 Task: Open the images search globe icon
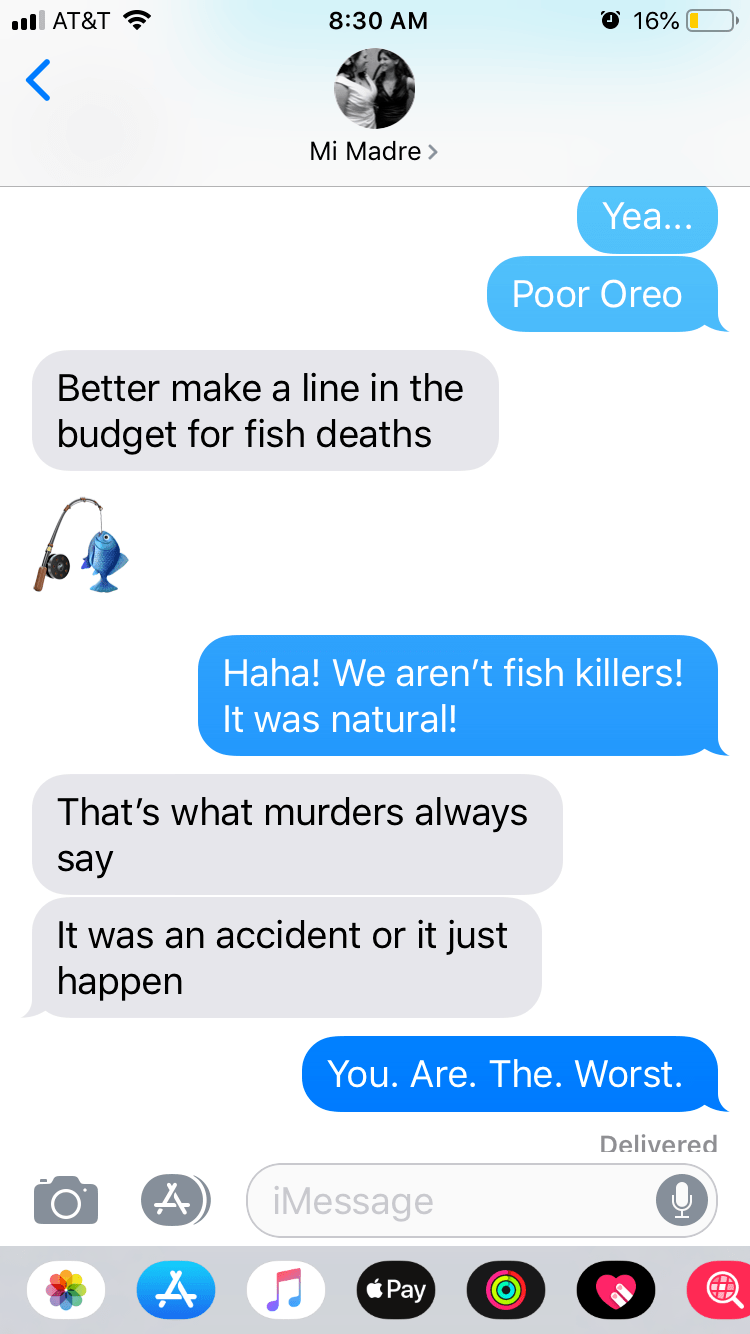pyautogui.click(x=720, y=1289)
